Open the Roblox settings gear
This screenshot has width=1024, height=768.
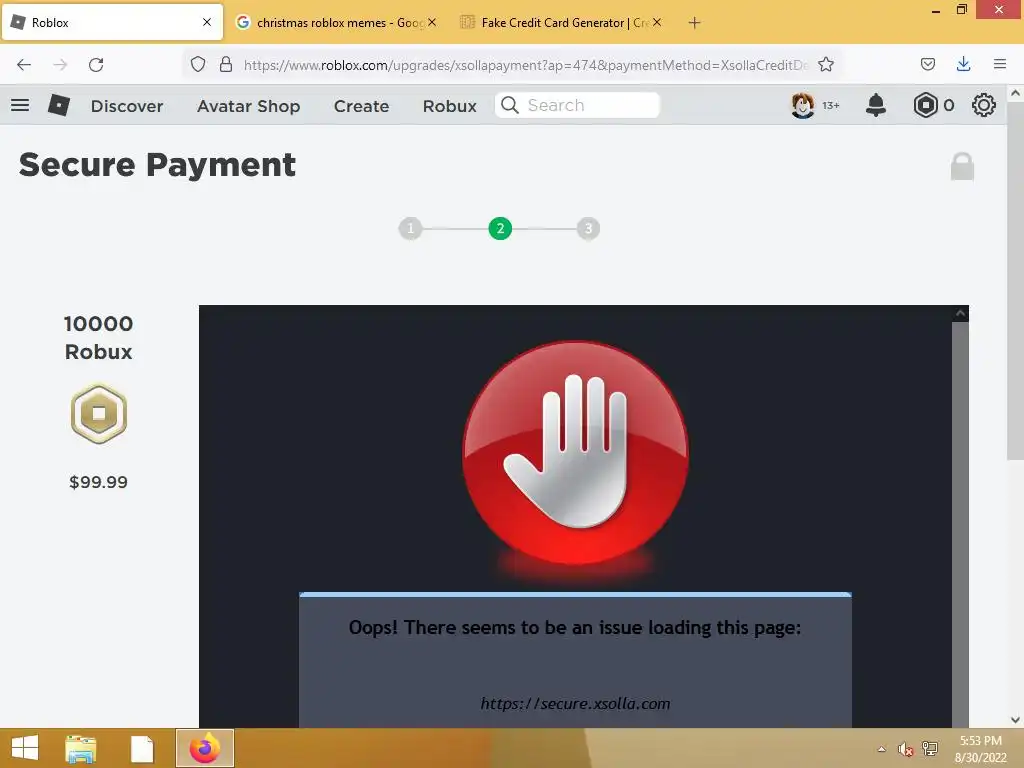click(984, 105)
